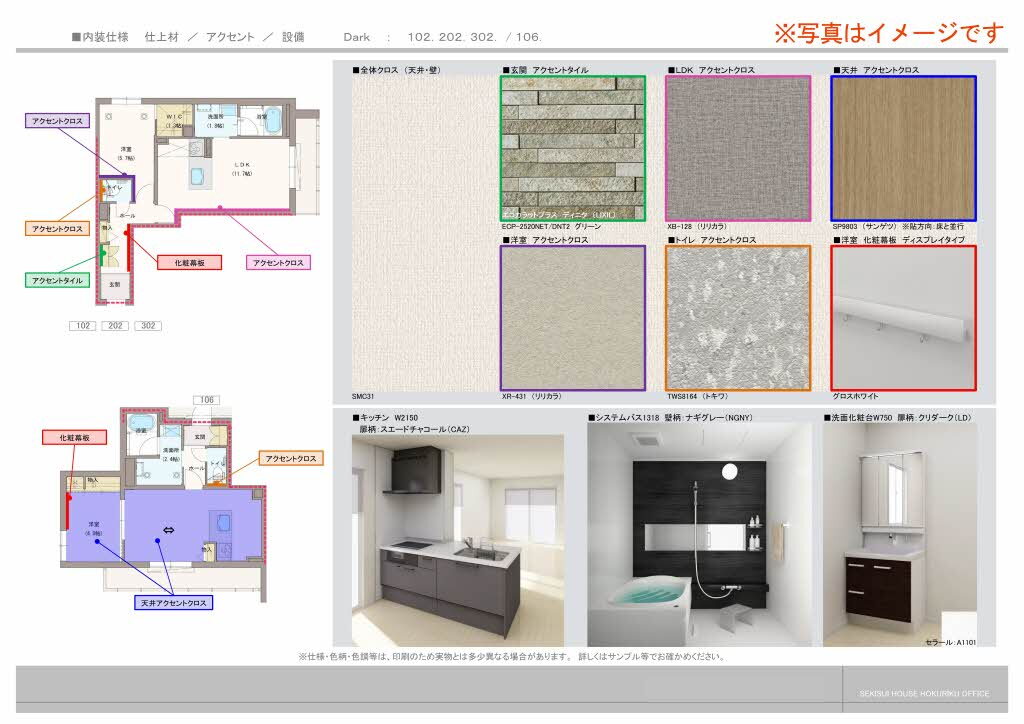The width and height of the screenshot is (1024, 724).
Task: Open the kitchen W2150 photo
Action: point(458,541)
